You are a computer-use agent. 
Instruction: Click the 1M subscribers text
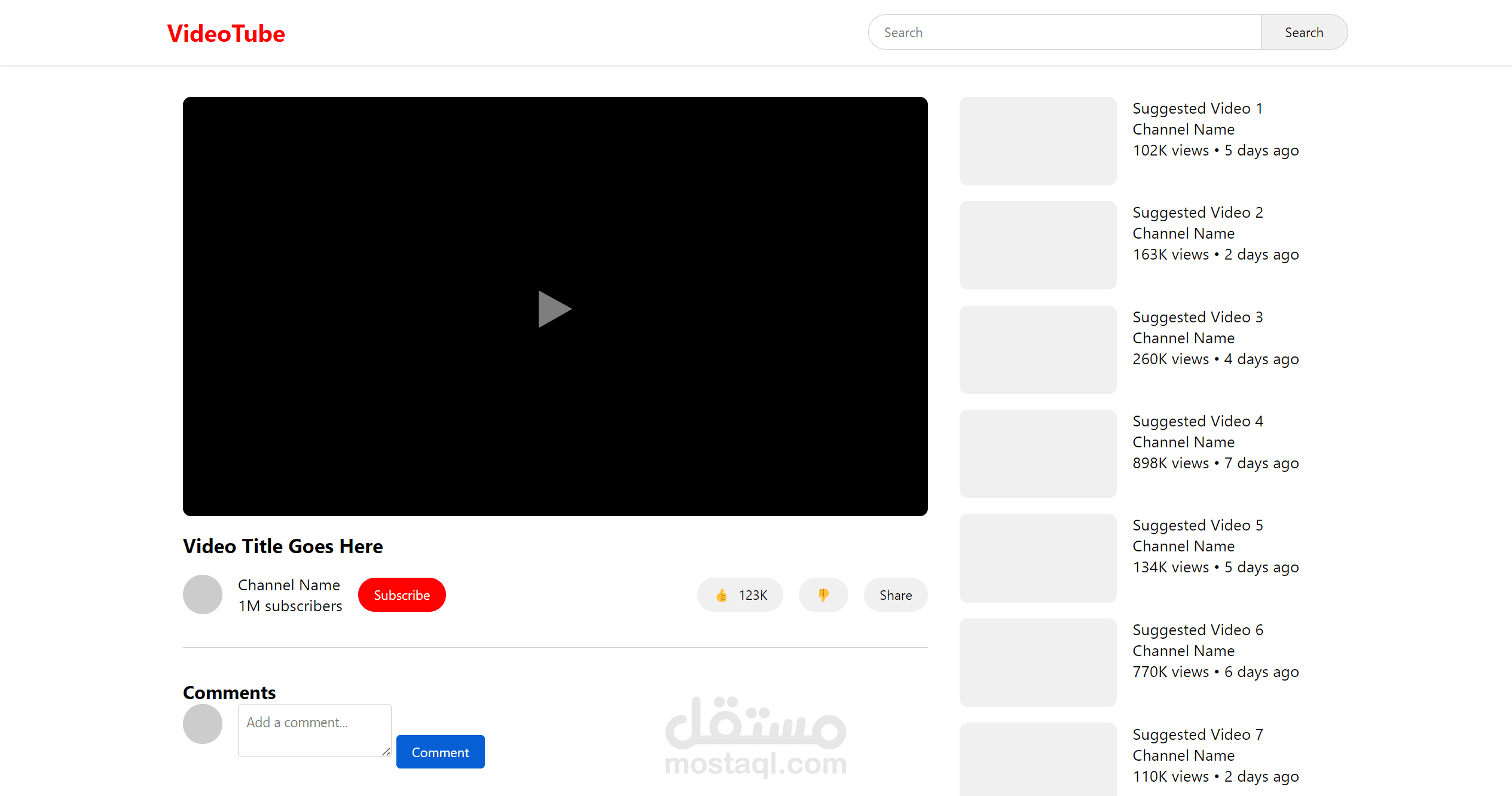290,606
